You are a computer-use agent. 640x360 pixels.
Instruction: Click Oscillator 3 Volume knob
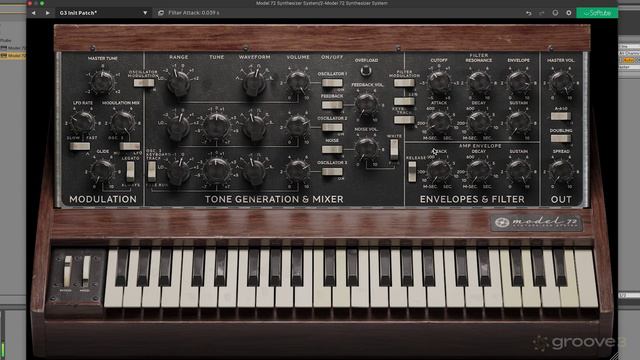(298, 170)
